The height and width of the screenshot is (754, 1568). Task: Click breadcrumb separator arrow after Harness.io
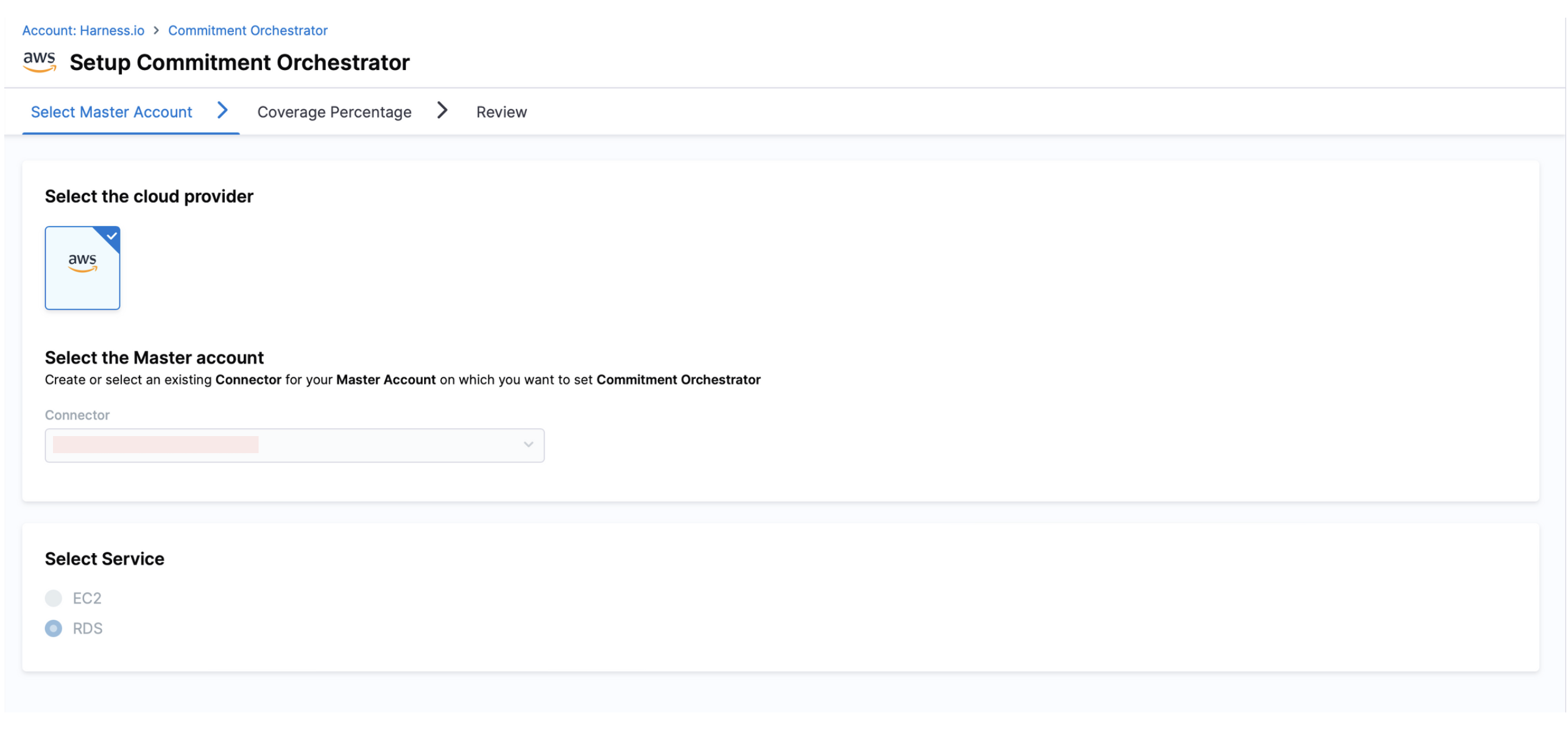click(x=156, y=30)
